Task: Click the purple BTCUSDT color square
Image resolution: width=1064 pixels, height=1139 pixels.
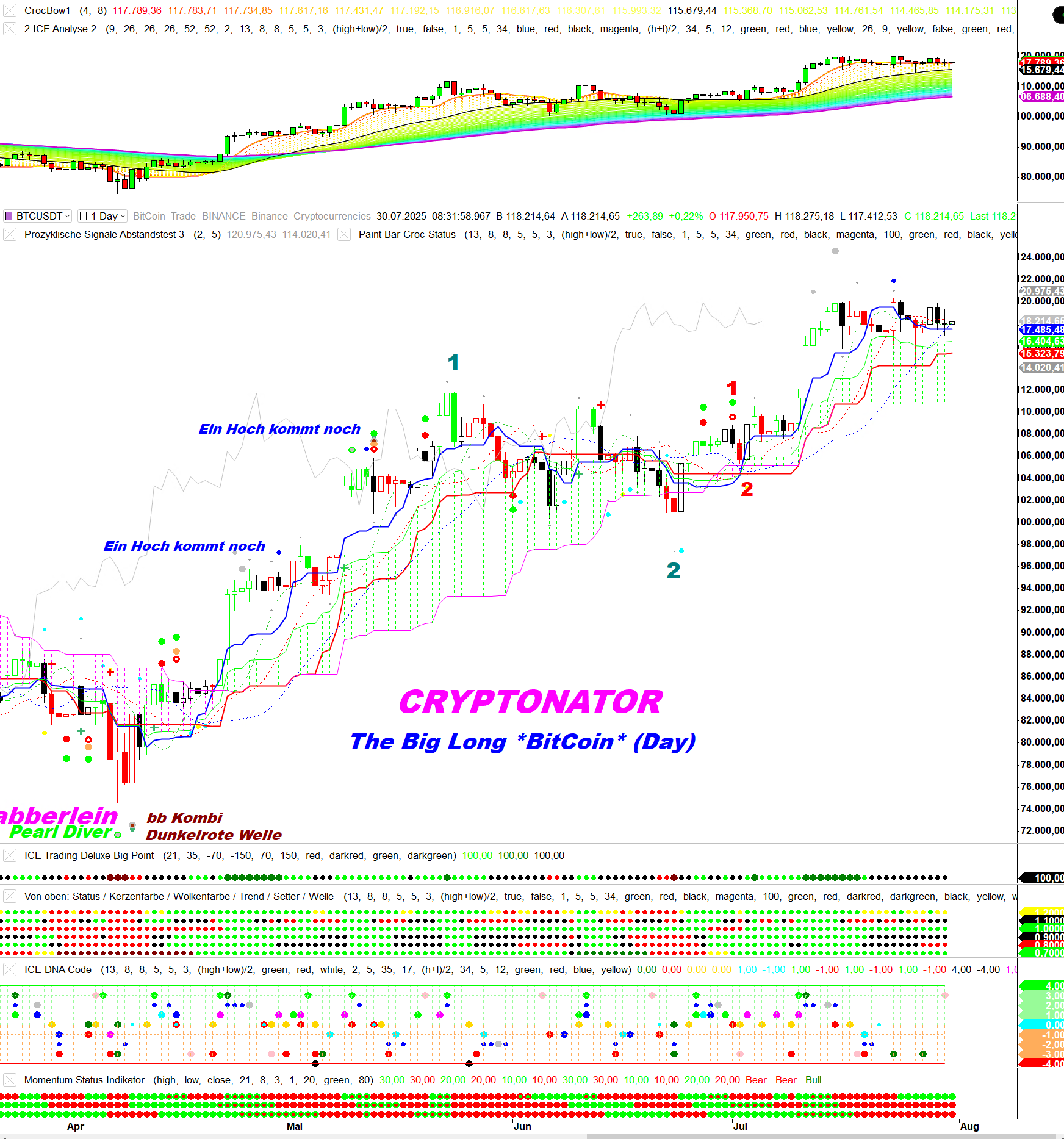Action: point(9,216)
